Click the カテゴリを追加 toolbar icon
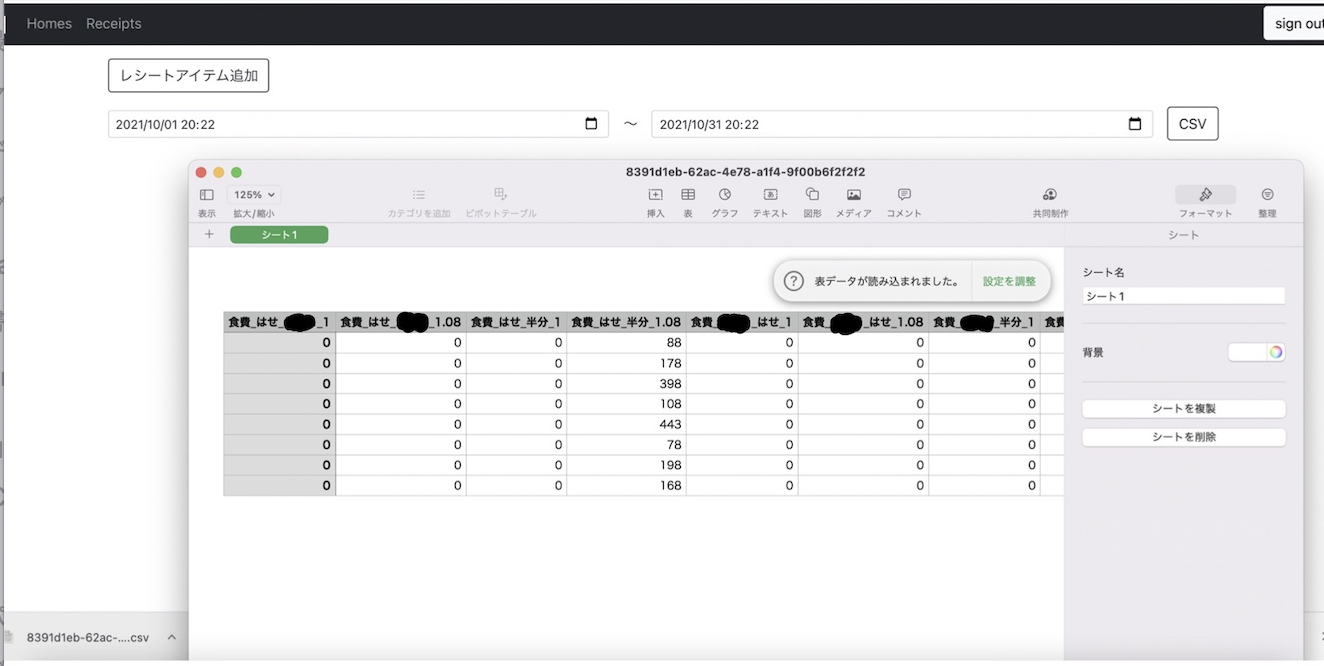The image size is (1324, 666). 419,195
